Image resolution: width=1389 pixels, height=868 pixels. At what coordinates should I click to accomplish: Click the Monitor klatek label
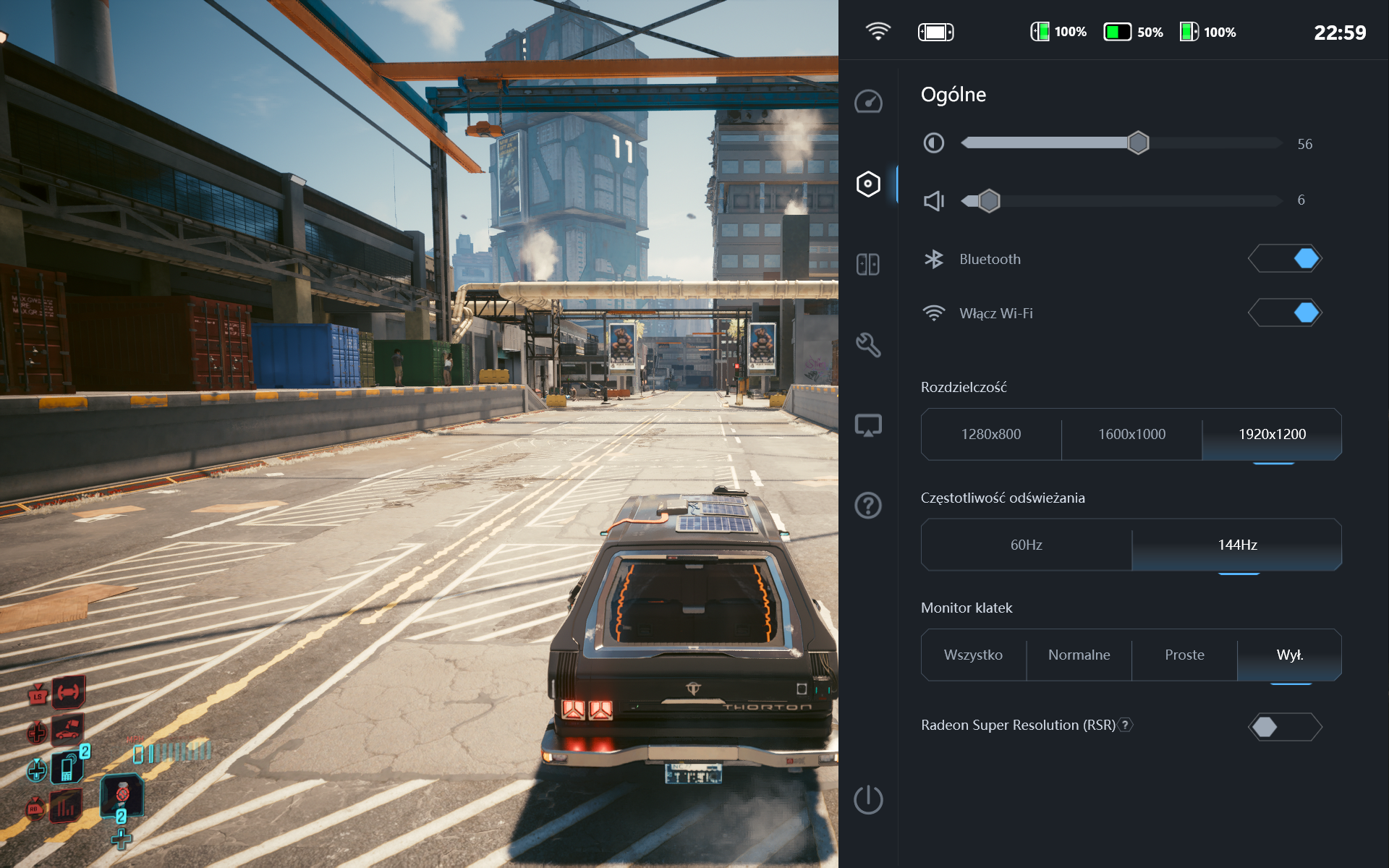tap(967, 608)
